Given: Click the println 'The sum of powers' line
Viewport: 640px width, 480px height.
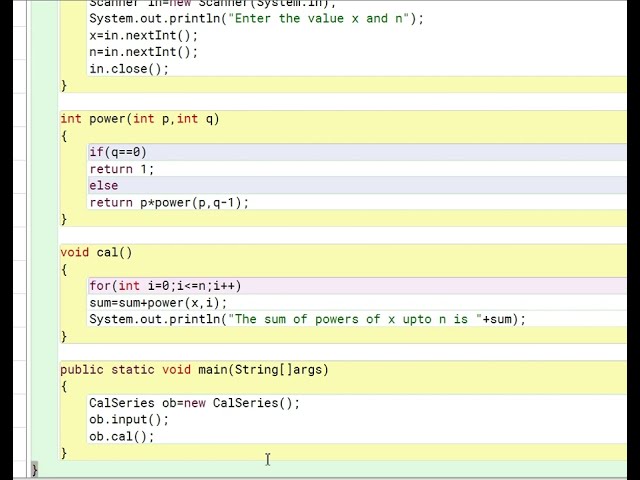Looking at the screenshot, I should [307, 319].
